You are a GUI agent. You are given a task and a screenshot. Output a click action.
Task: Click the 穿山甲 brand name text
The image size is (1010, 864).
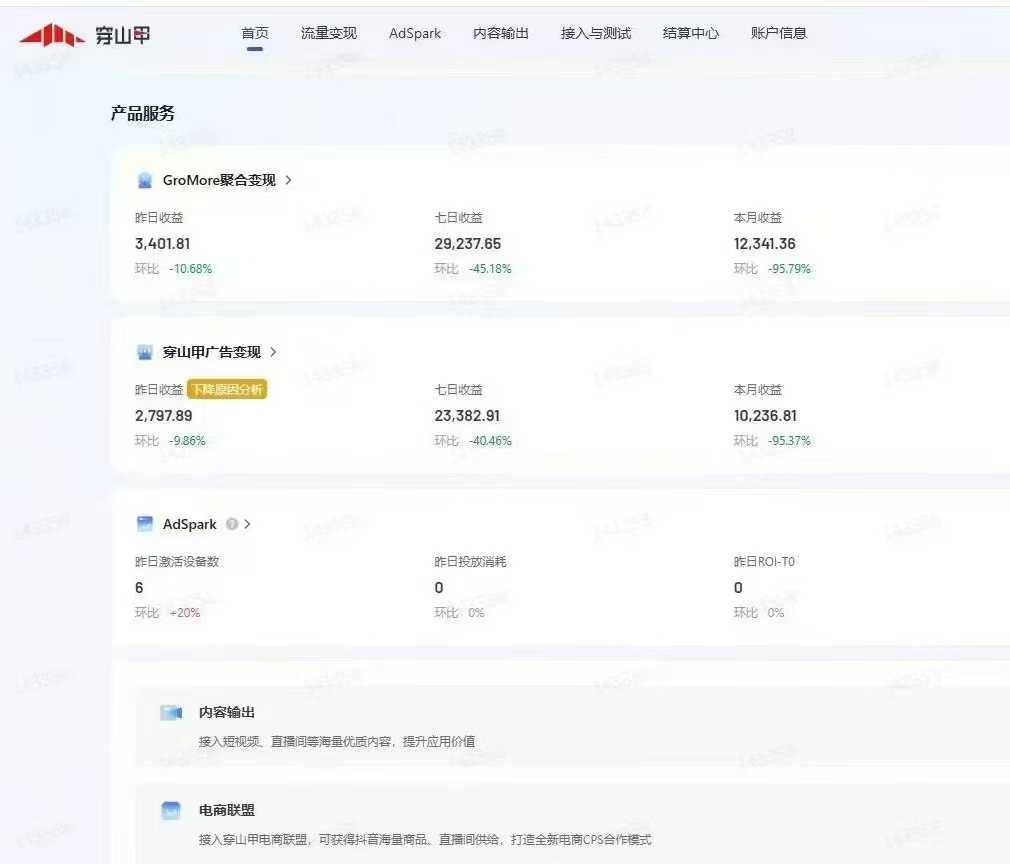tap(122, 35)
